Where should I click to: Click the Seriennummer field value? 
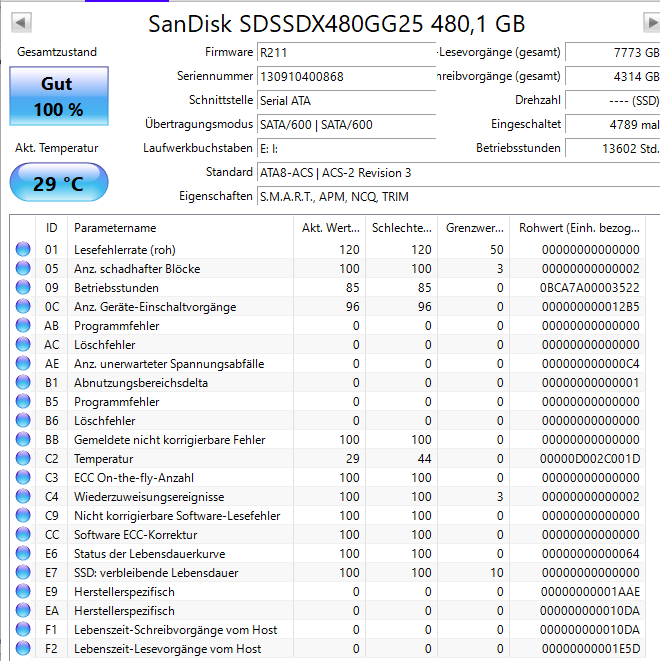point(345,76)
